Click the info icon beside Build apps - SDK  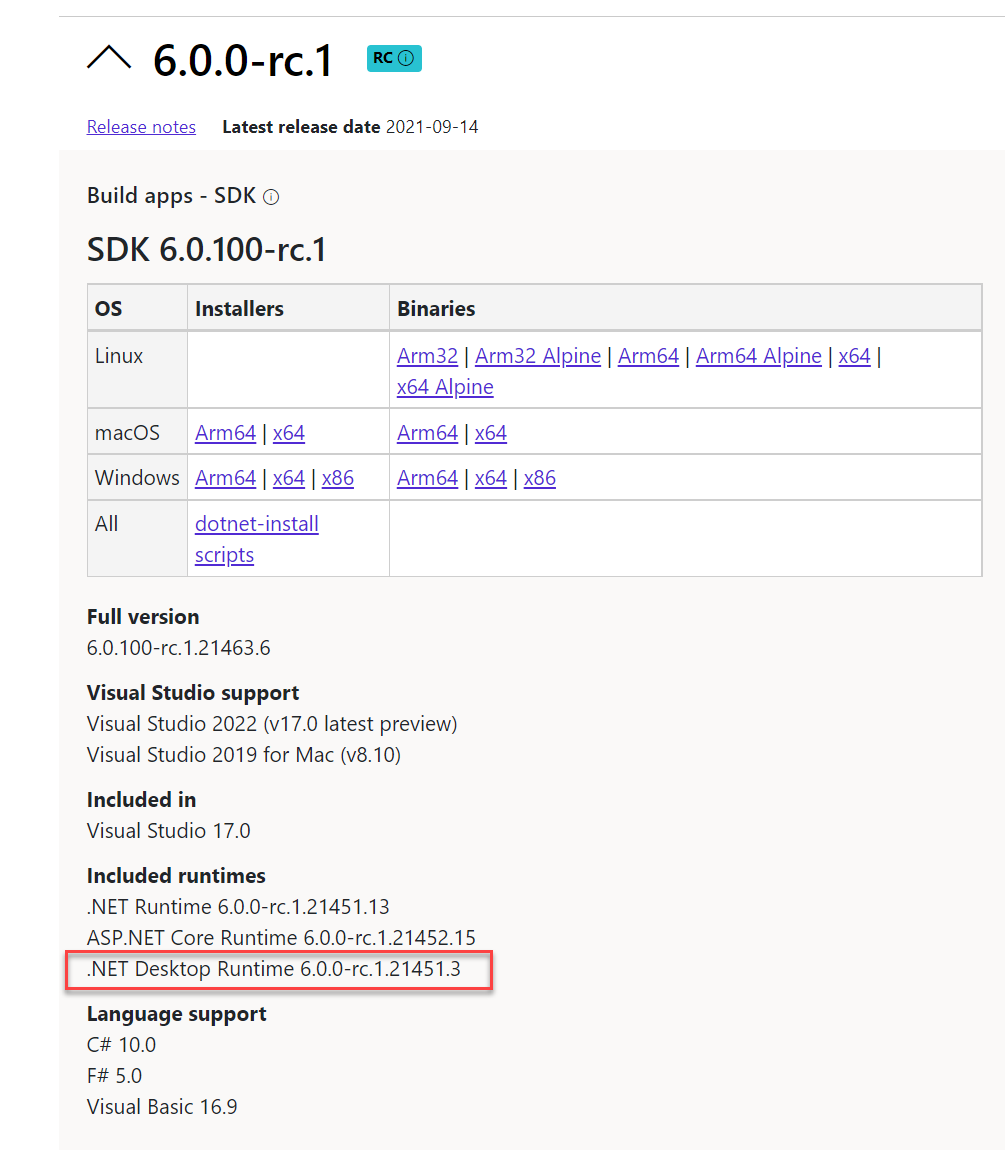[x=271, y=197]
